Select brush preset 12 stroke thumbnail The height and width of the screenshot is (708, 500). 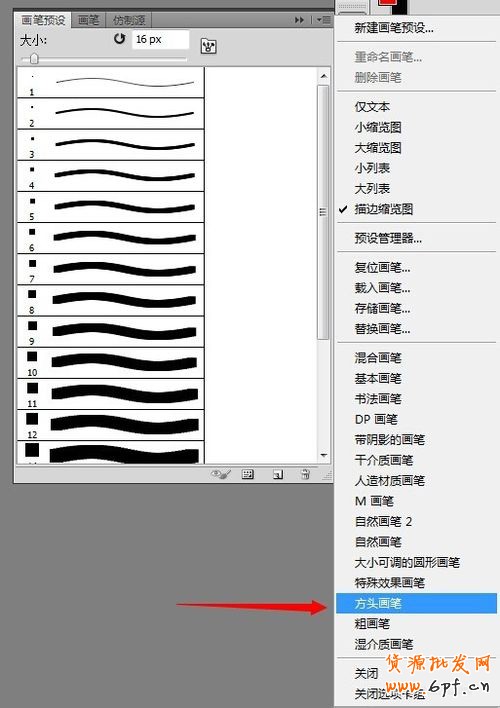[x=111, y=425]
